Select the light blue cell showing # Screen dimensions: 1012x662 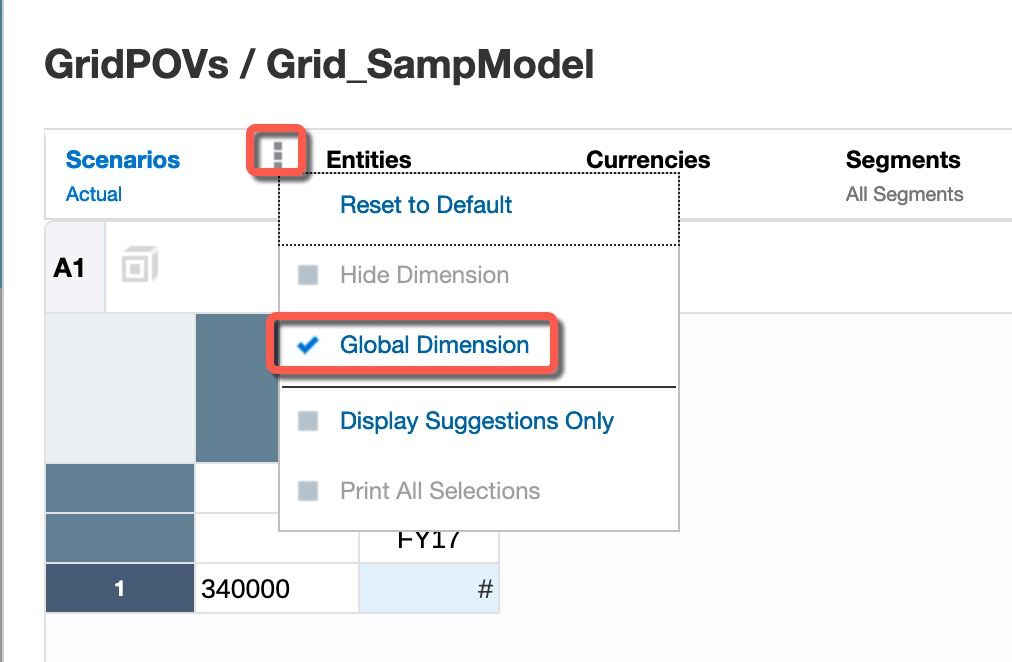(x=428, y=589)
